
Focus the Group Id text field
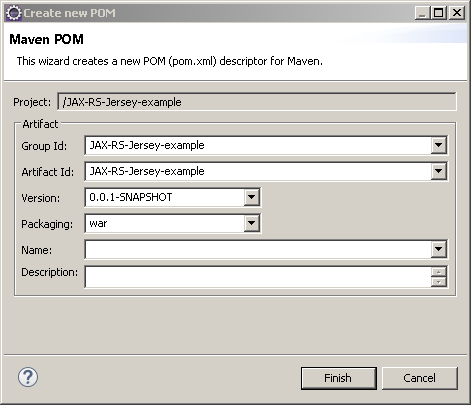coord(258,145)
